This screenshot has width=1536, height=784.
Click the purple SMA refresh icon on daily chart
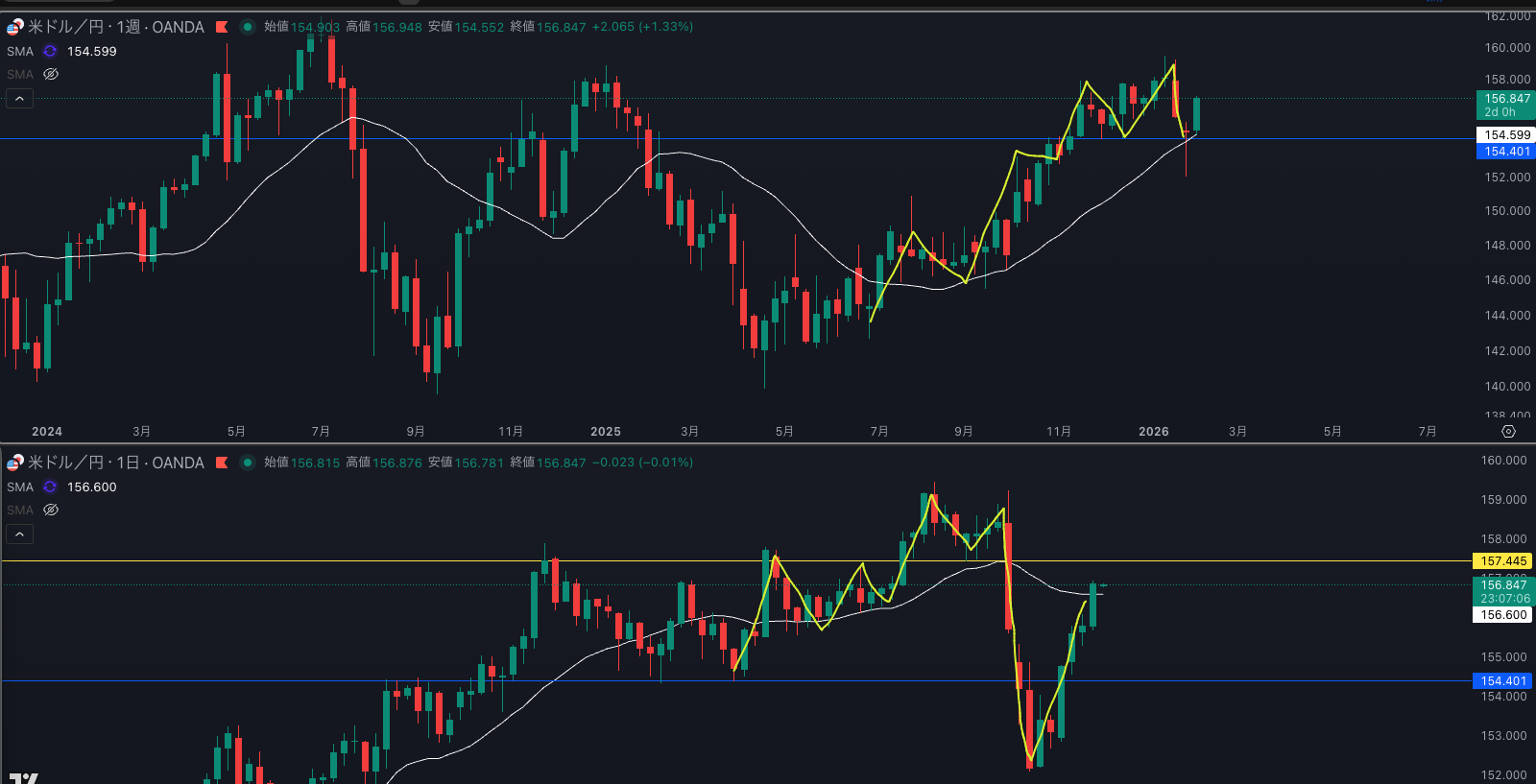50,487
